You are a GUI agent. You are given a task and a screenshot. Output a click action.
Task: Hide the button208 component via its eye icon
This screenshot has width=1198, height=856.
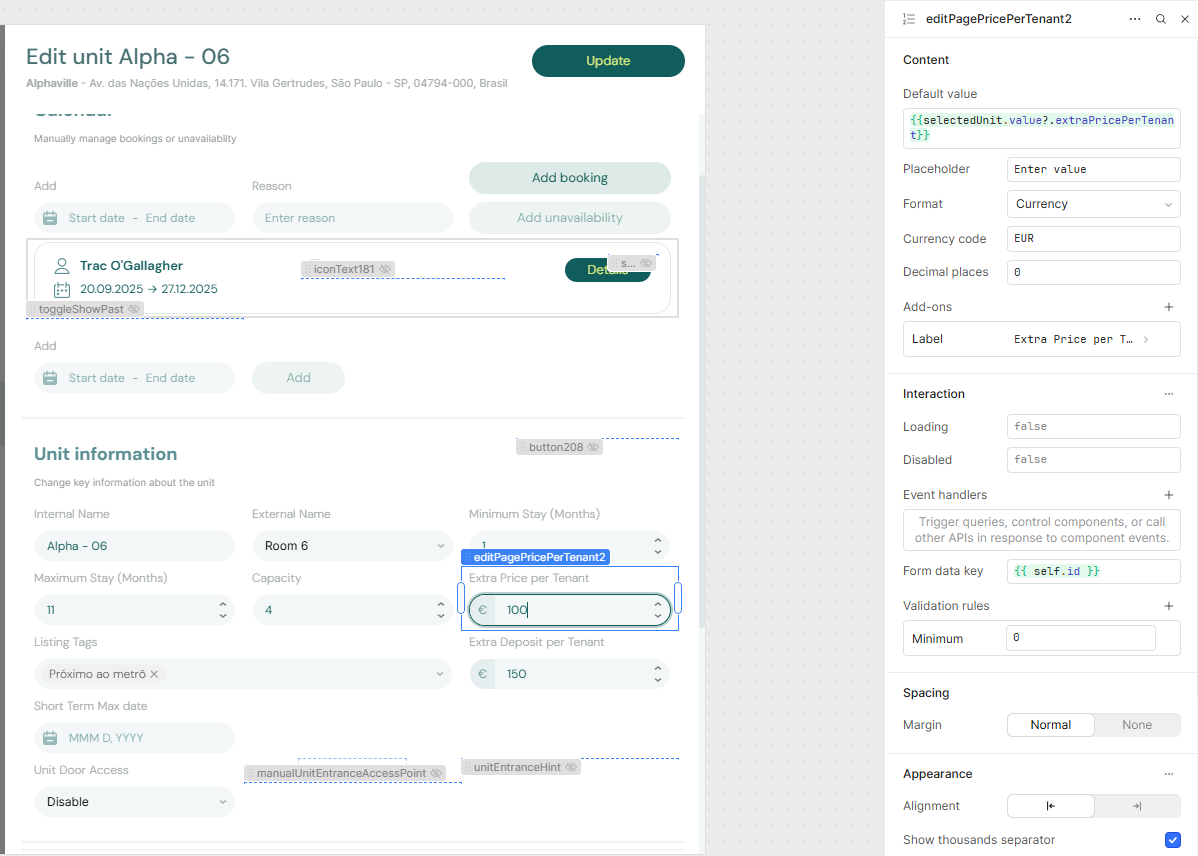pos(592,446)
